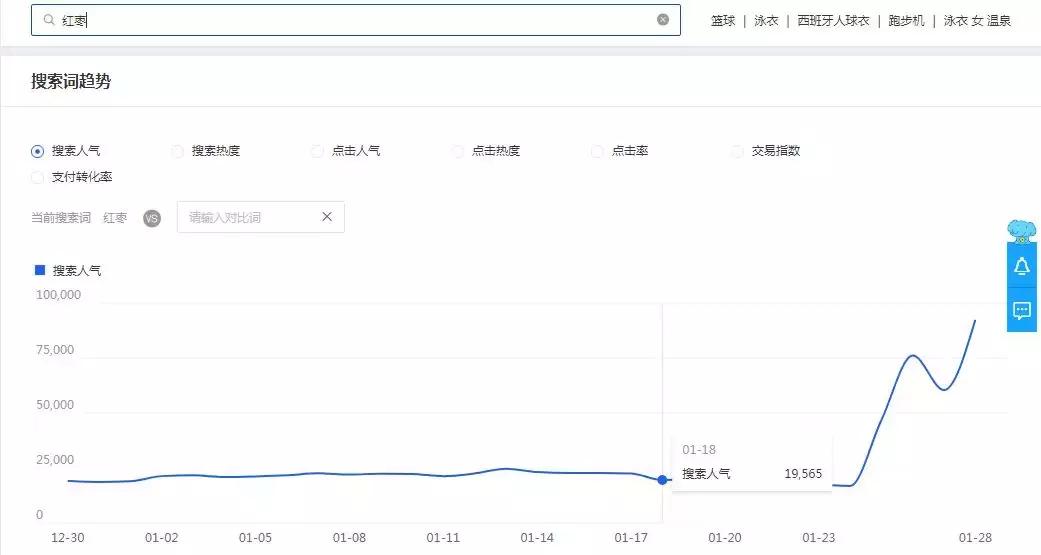Click the 19,565 value in the tooltip
This screenshot has height=555, width=1041.
click(803, 473)
